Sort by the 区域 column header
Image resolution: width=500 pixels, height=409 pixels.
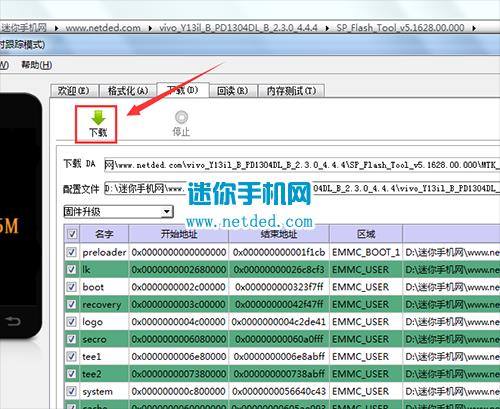366,234
